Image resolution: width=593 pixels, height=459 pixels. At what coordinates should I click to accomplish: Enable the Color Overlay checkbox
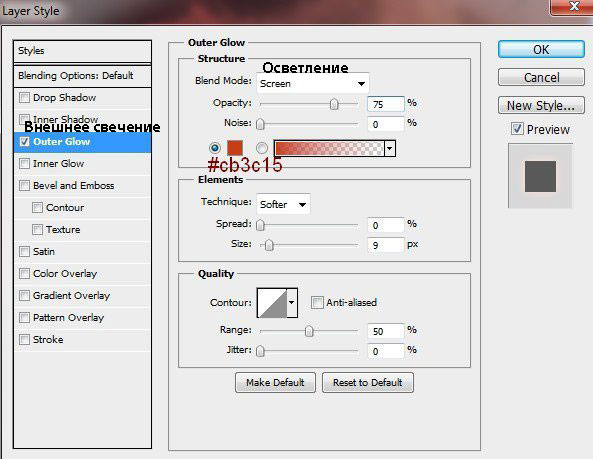(24, 273)
